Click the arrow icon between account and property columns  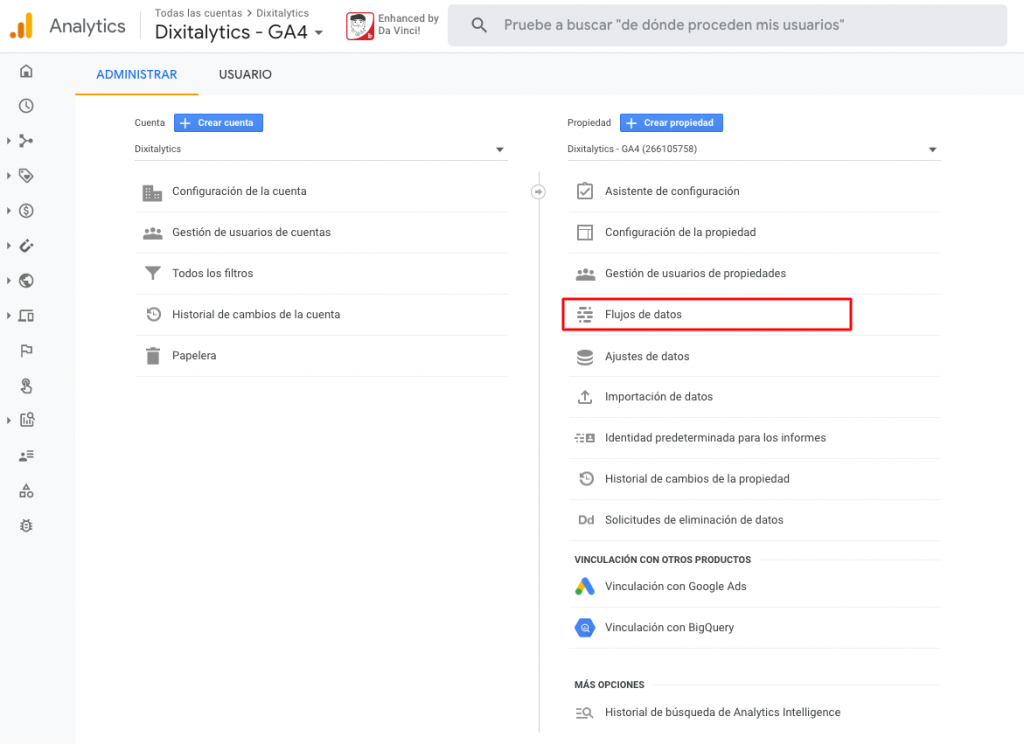(x=538, y=191)
